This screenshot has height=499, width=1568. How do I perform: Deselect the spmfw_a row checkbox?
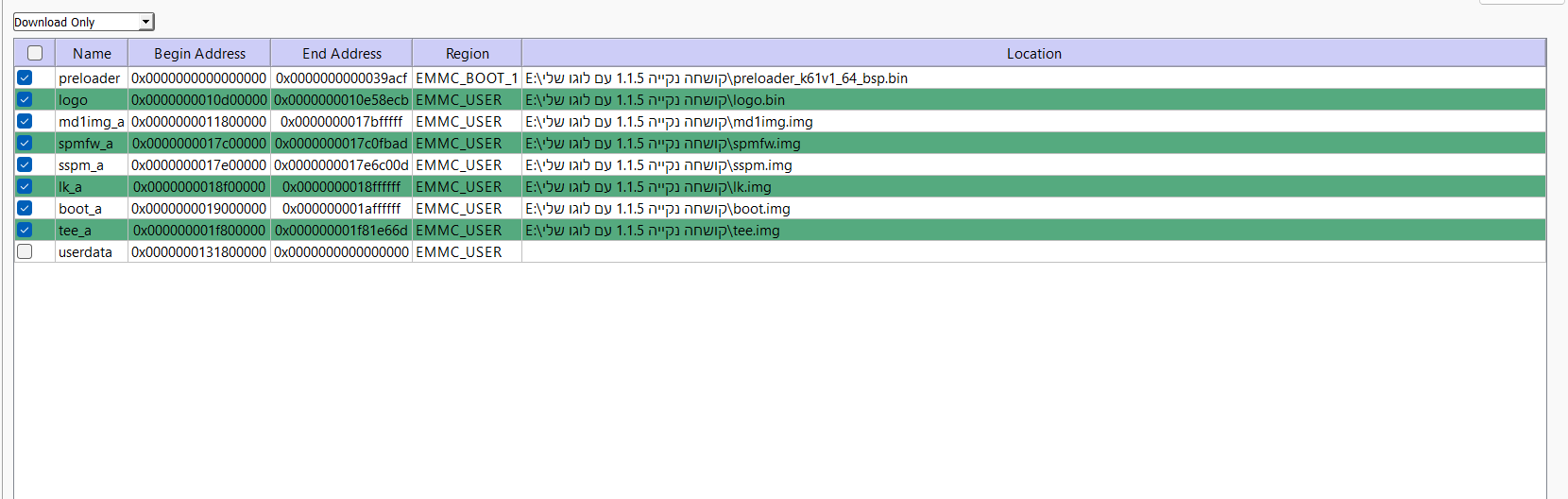tap(25, 143)
